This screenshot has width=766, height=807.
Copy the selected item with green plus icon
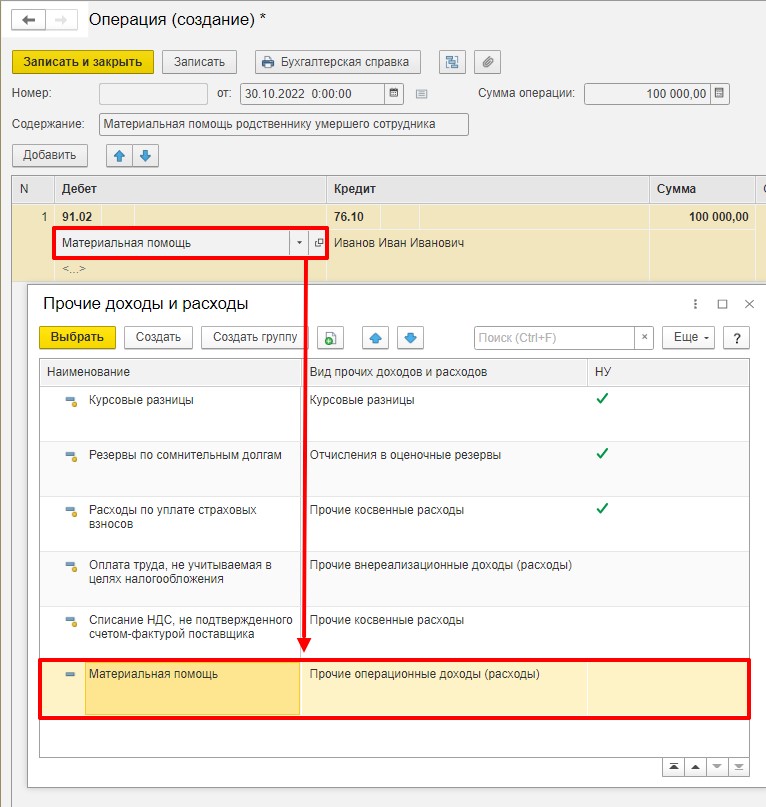click(x=330, y=338)
